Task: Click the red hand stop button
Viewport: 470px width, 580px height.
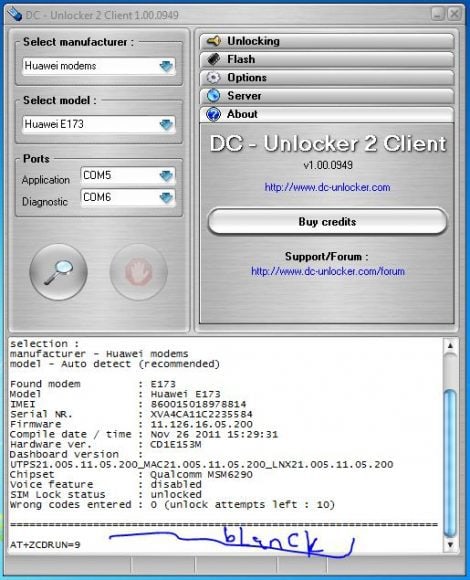Action: [x=139, y=272]
